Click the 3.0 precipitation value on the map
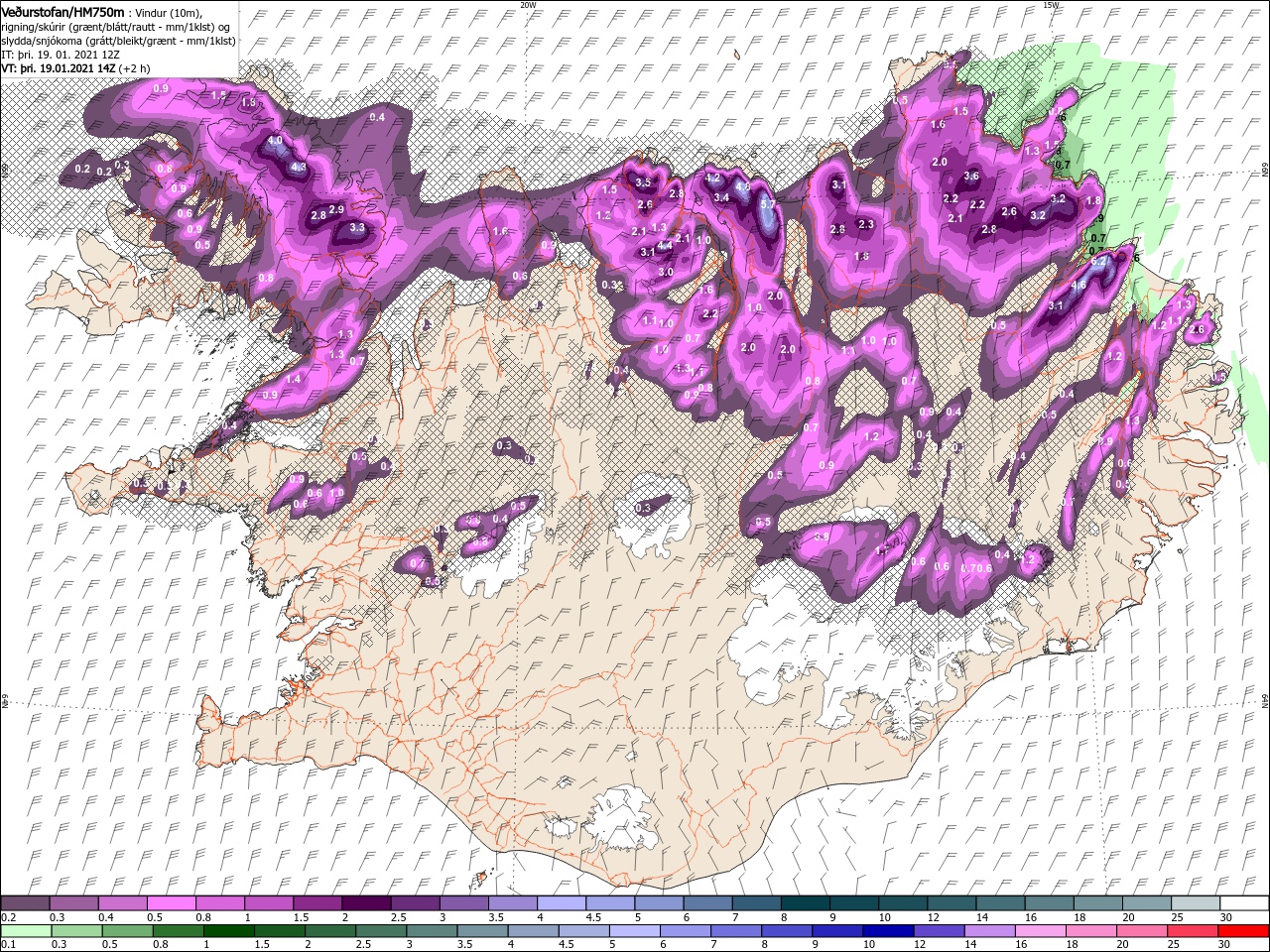The image size is (1270, 952). tap(666, 272)
